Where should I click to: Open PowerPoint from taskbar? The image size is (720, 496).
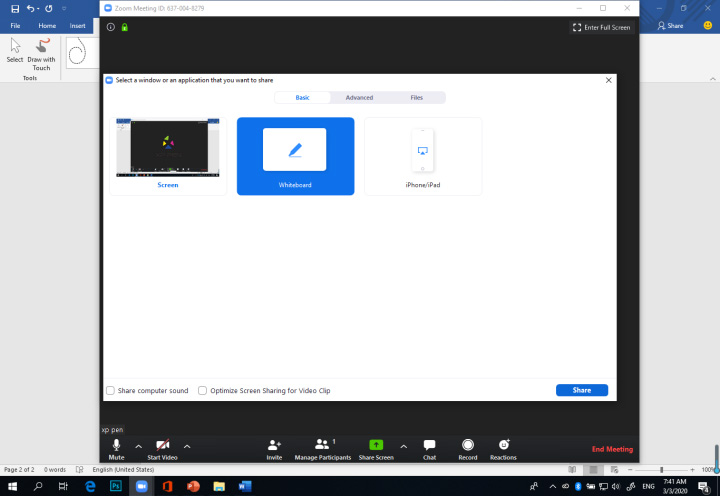[x=193, y=486]
